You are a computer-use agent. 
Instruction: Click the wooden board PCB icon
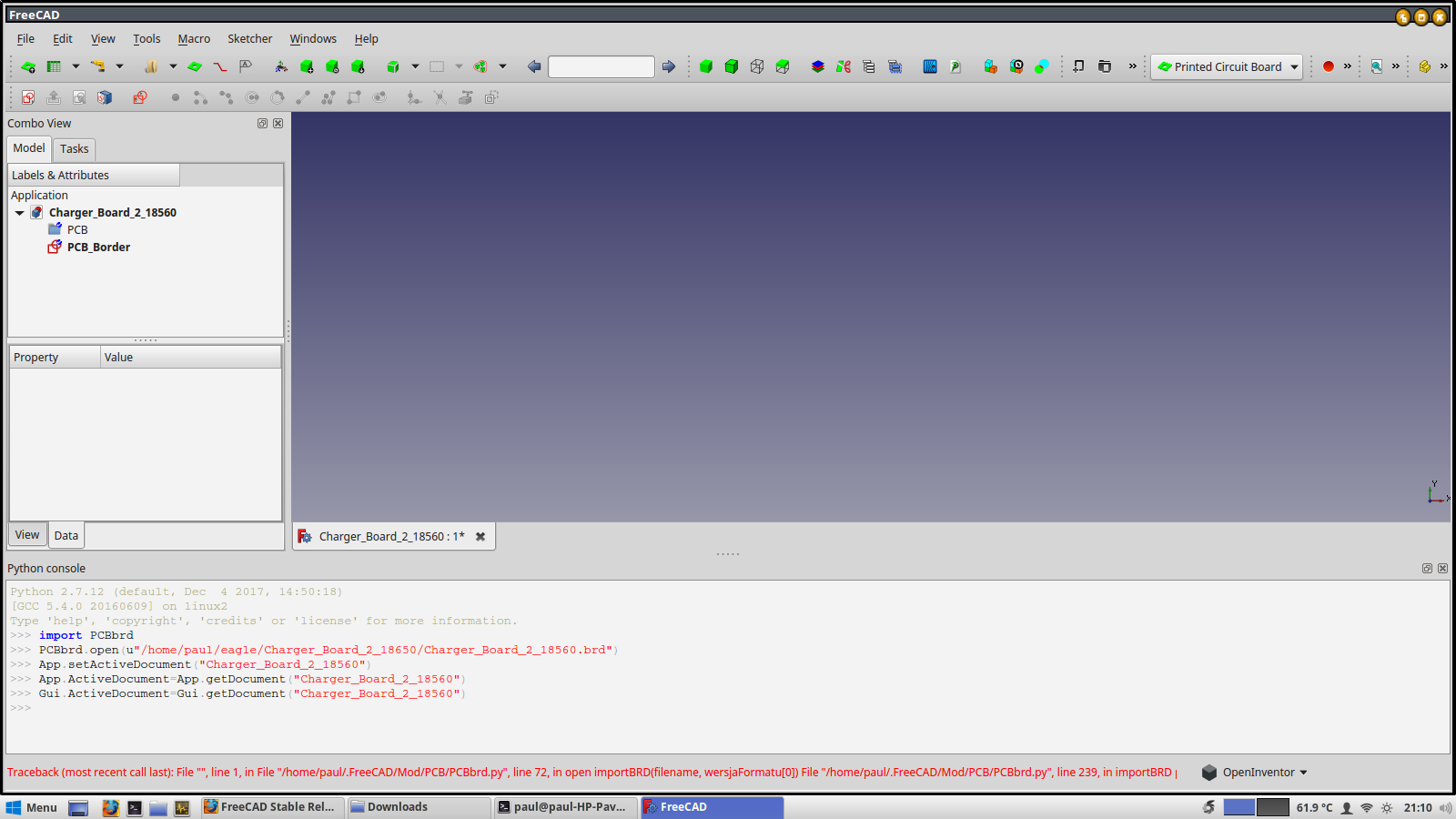tap(151, 66)
